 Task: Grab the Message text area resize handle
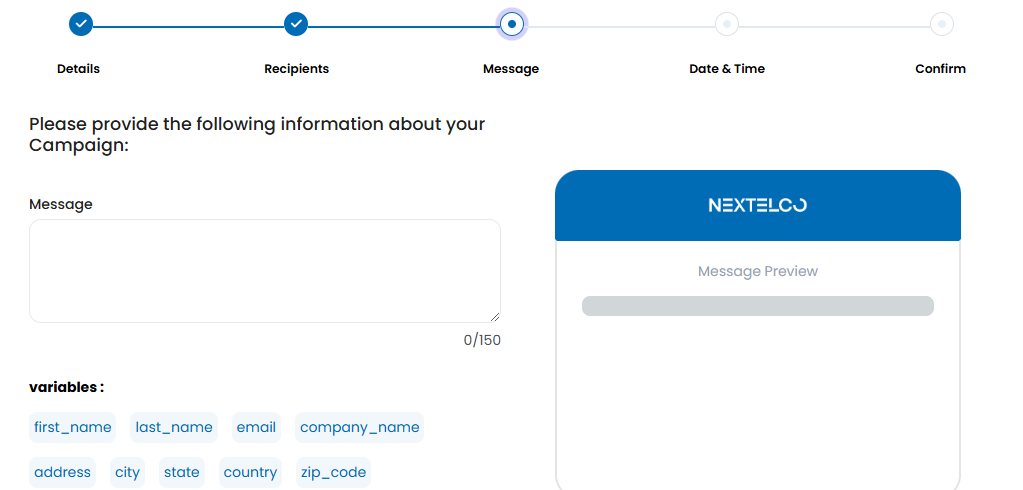point(495,316)
